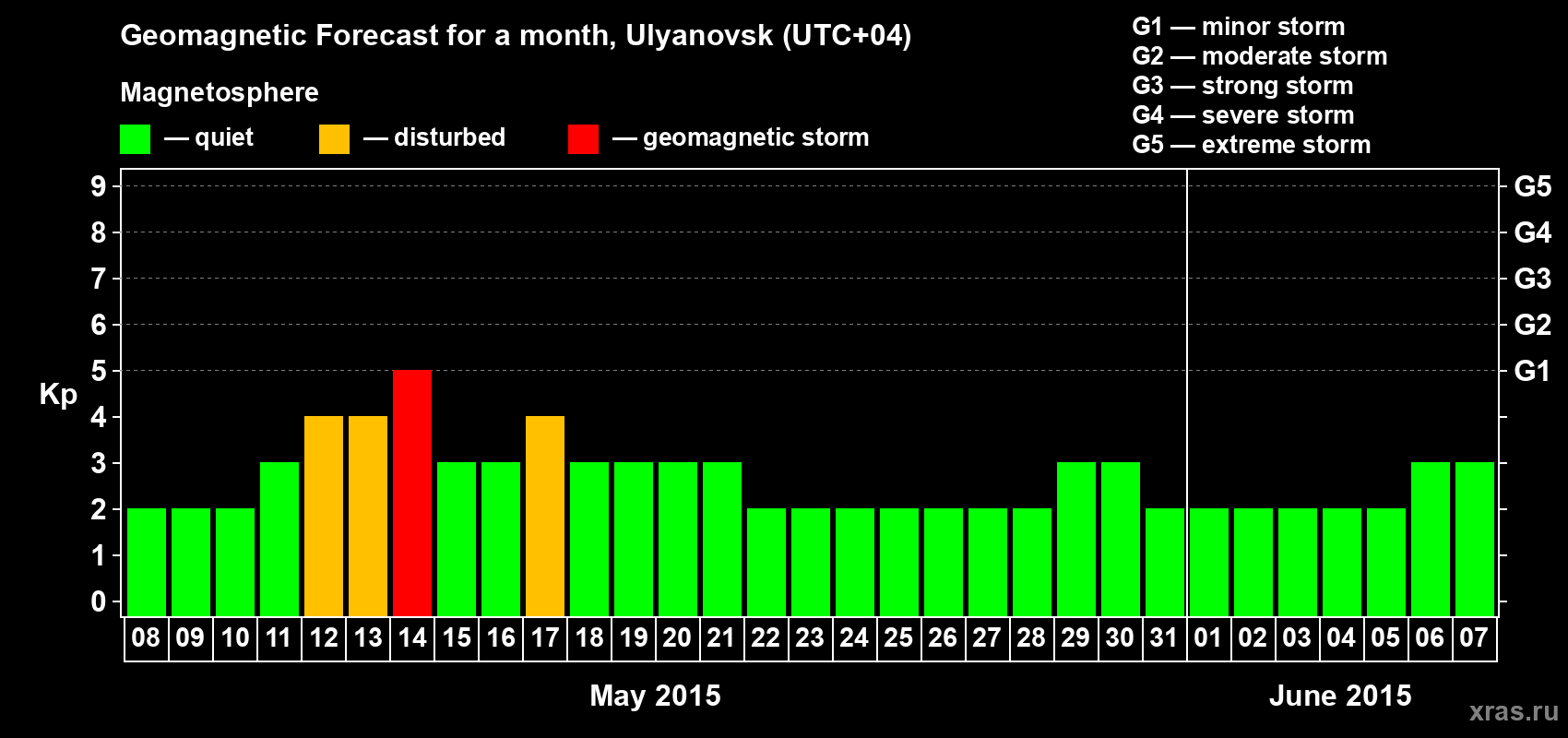This screenshot has height=738, width=1568.
Task: Click the 'G2 — moderate storm' legend text
Action: 1260,56
